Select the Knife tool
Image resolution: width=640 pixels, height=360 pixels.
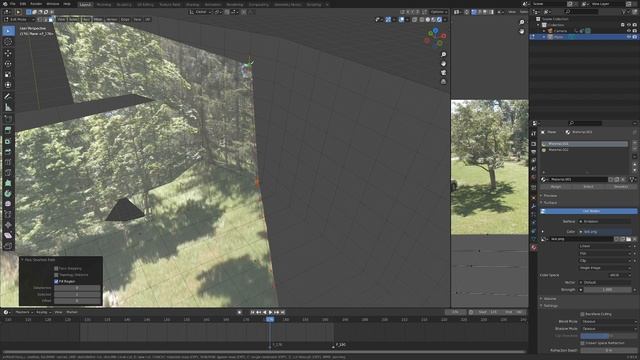(8, 173)
